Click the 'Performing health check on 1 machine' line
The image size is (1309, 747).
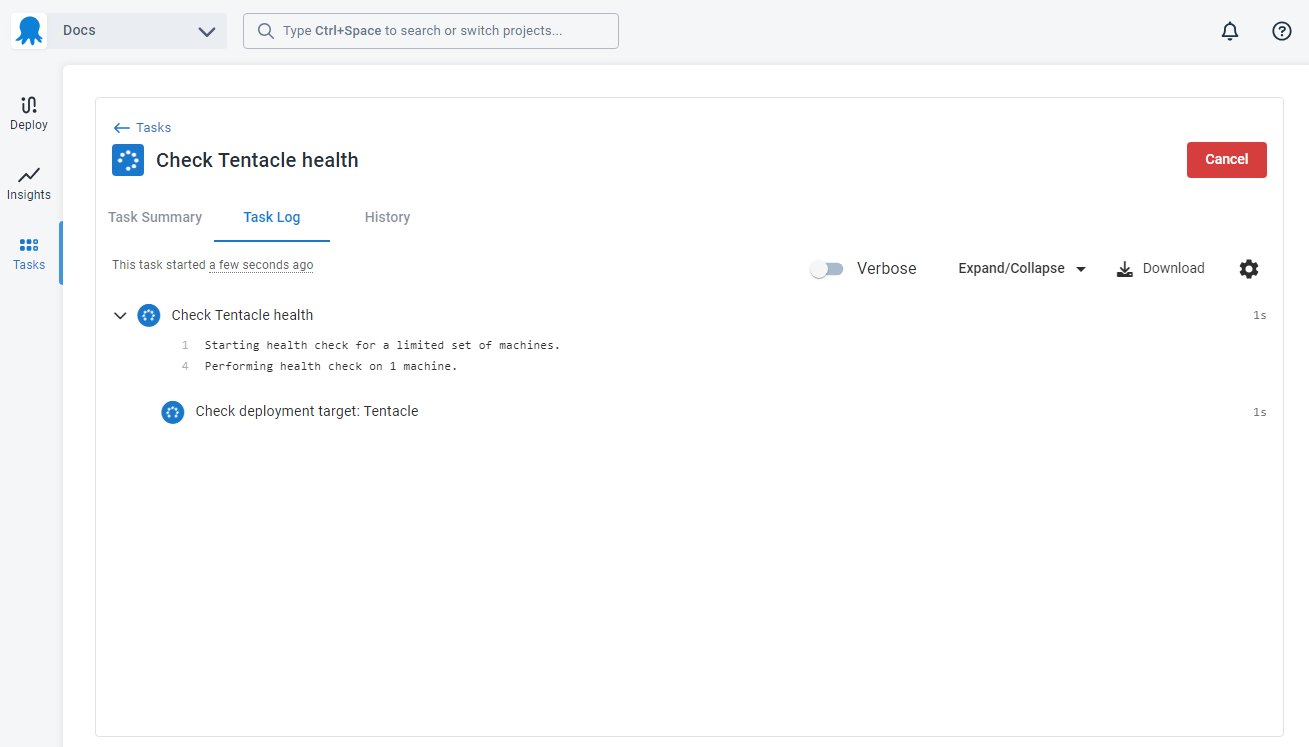331,366
